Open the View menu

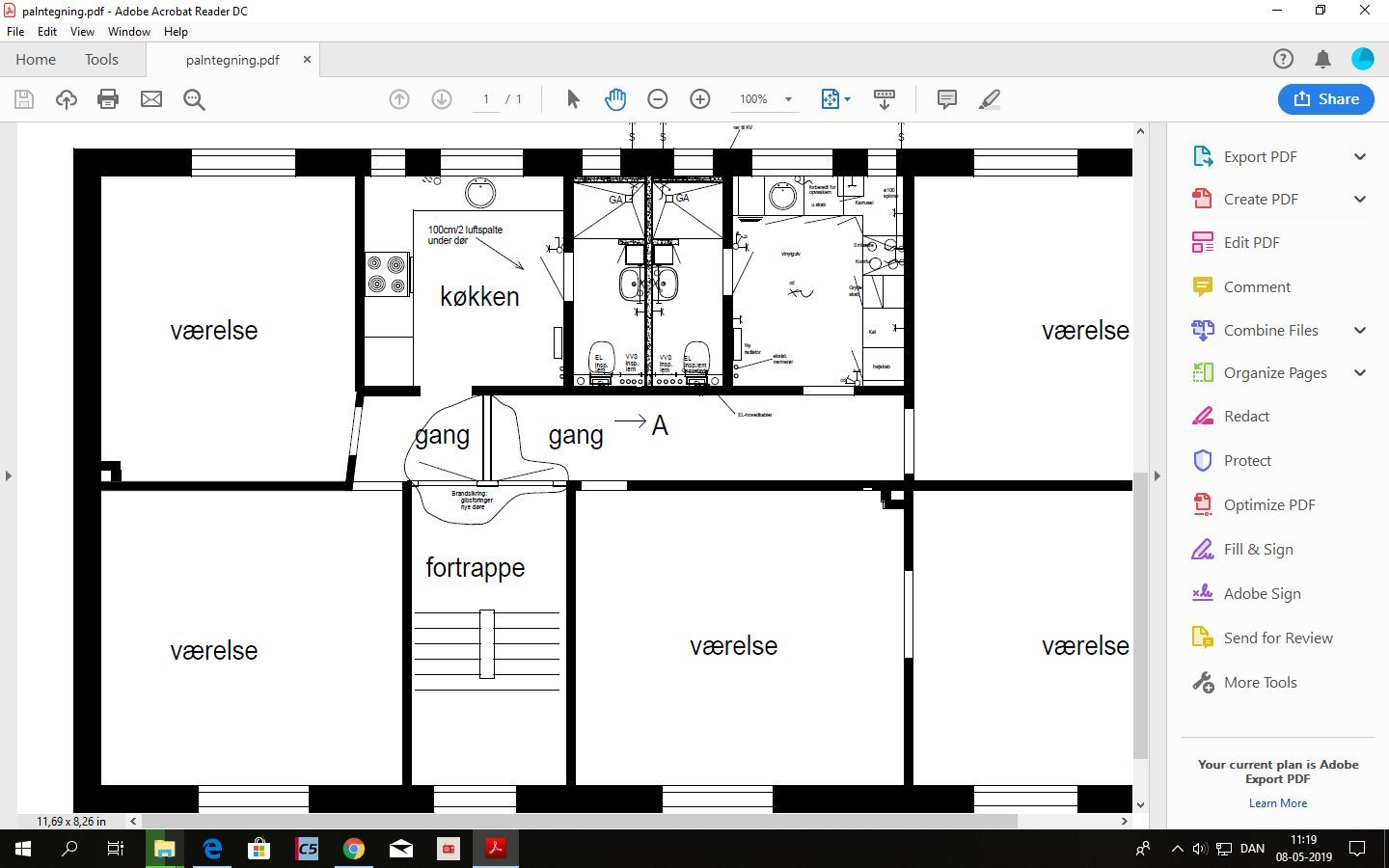[x=82, y=32]
